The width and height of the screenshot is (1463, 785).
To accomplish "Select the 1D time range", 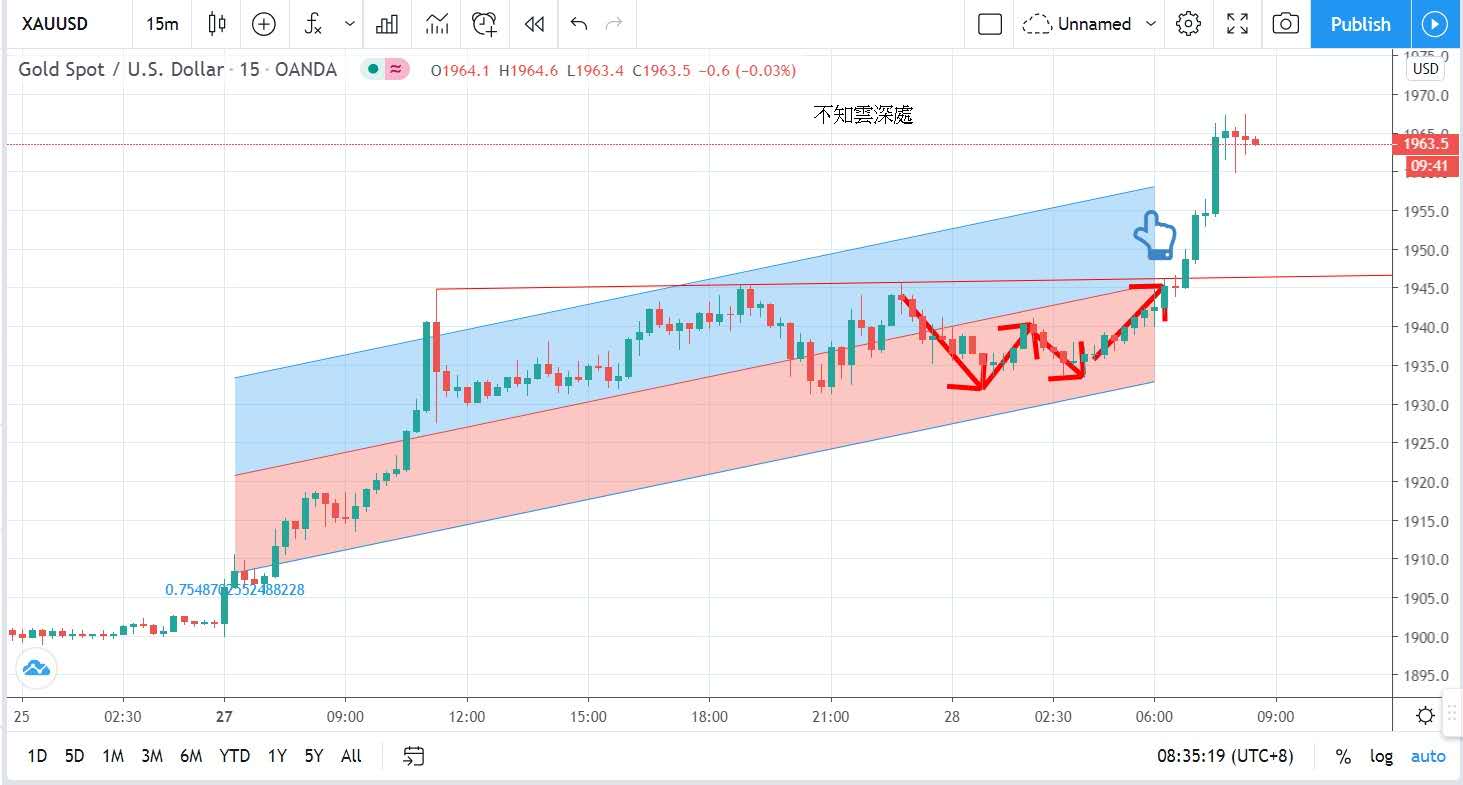I will (x=37, y=756).
